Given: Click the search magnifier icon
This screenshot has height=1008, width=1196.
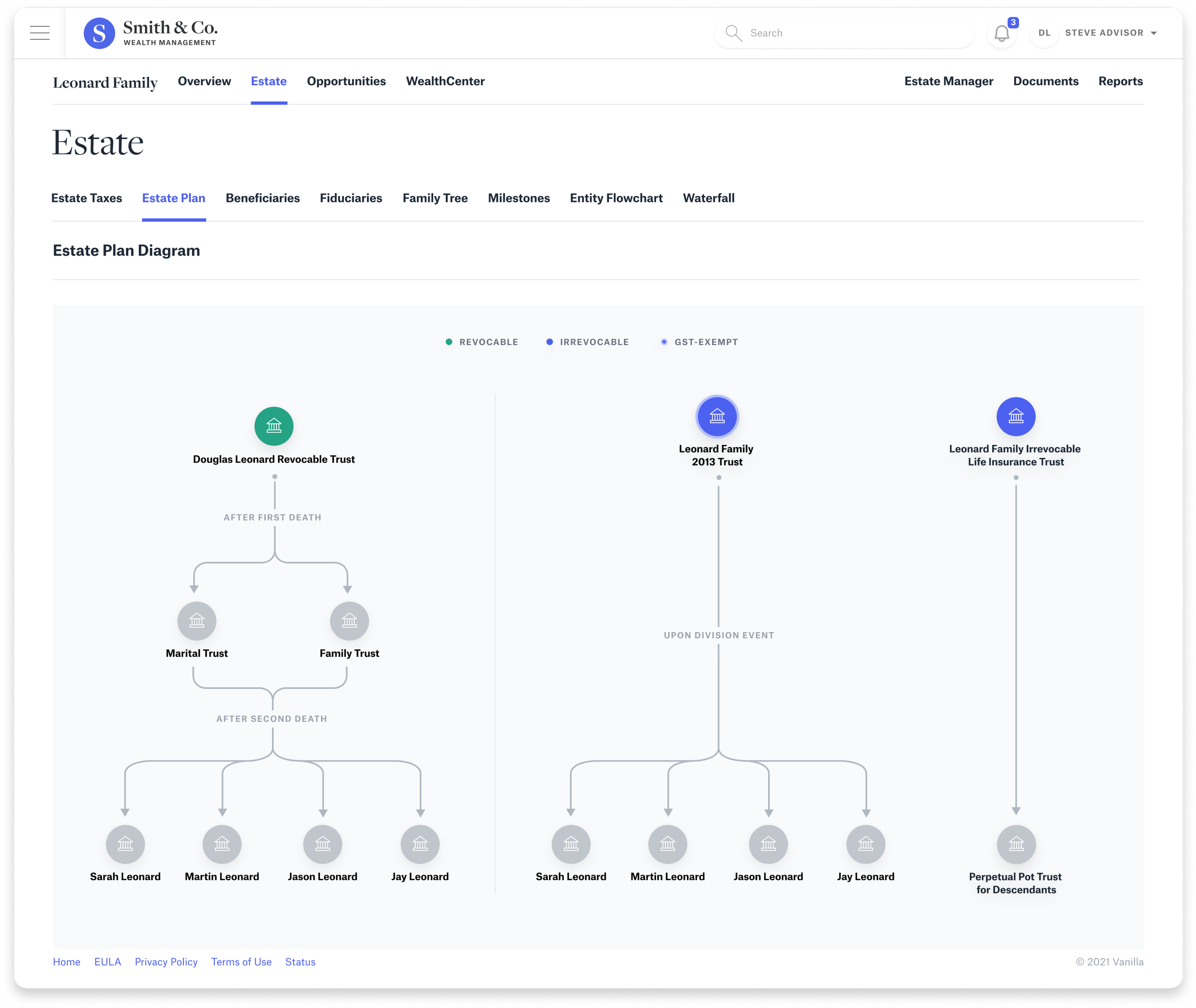Looking at the screenshot, I should 733,33.
